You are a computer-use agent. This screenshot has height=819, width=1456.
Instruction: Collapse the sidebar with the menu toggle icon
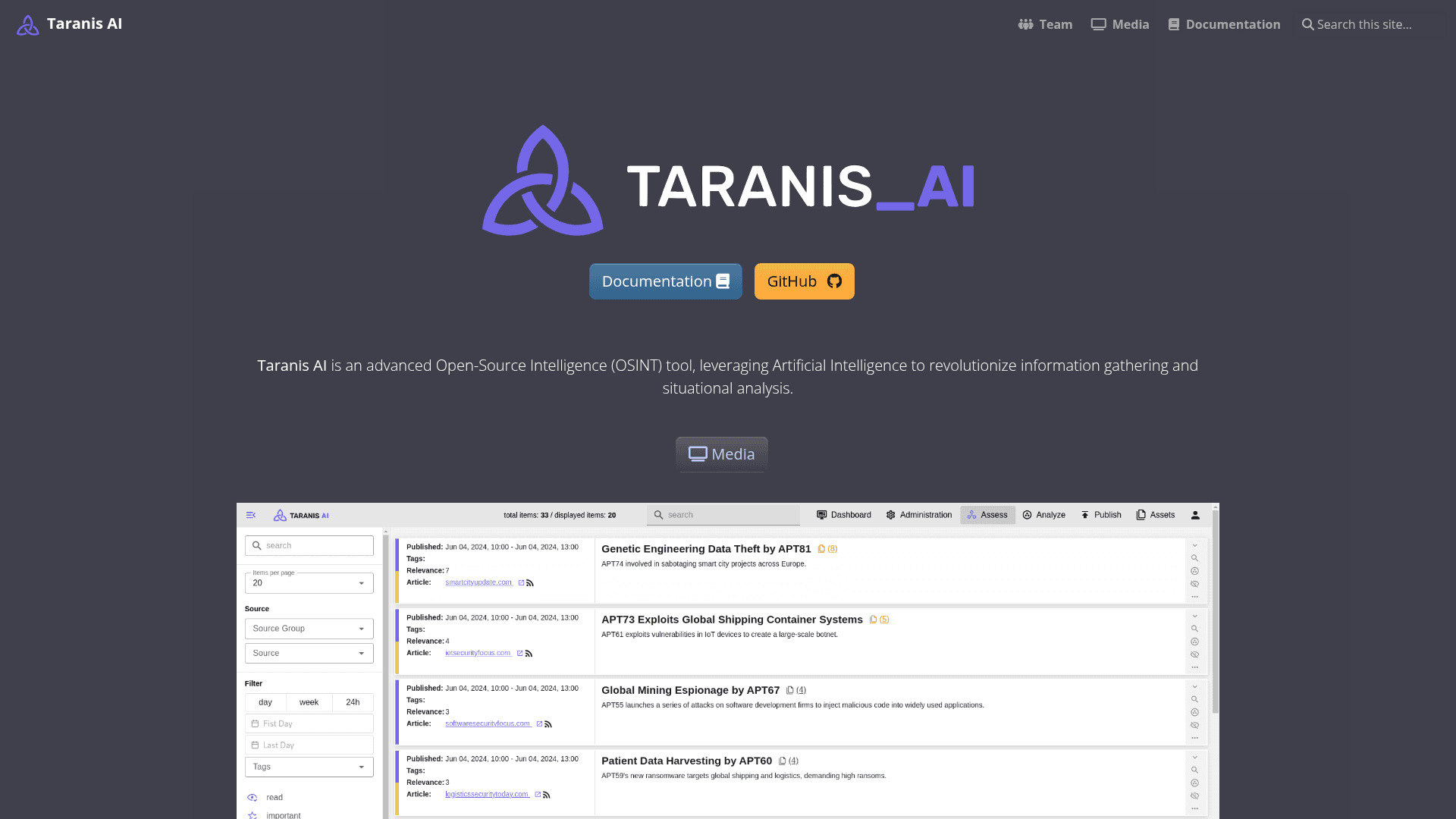pos(251,515)
